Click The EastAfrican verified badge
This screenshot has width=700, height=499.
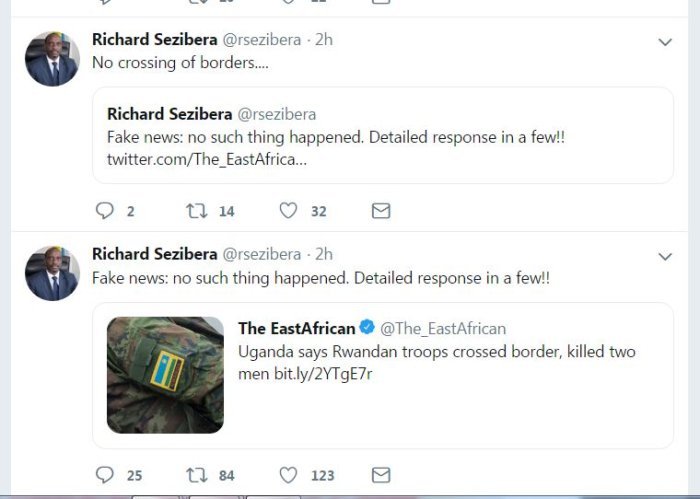(x=368, y=328)
